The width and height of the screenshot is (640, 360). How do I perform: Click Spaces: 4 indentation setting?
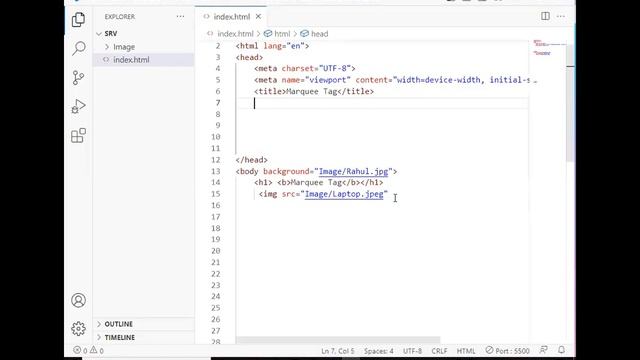click(379, 351)
